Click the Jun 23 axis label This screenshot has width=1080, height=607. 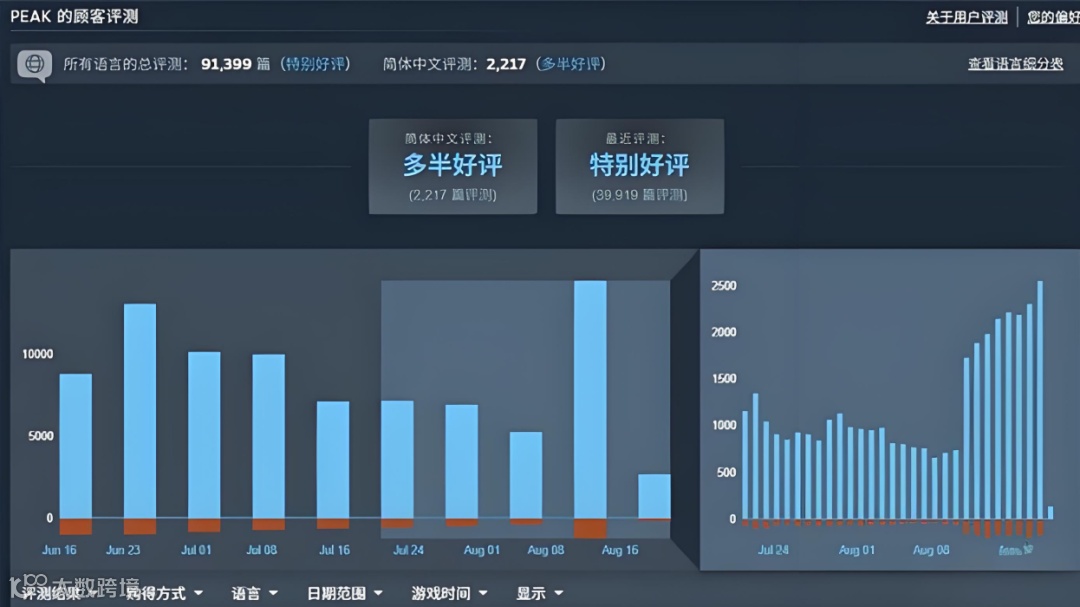click(x=123, y=550)
